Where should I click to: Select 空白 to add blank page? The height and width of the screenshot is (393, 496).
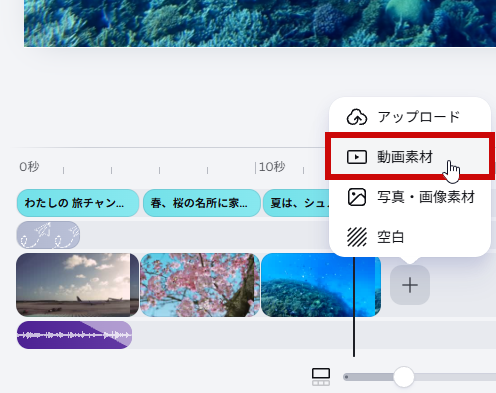click(x=409, y=237)
